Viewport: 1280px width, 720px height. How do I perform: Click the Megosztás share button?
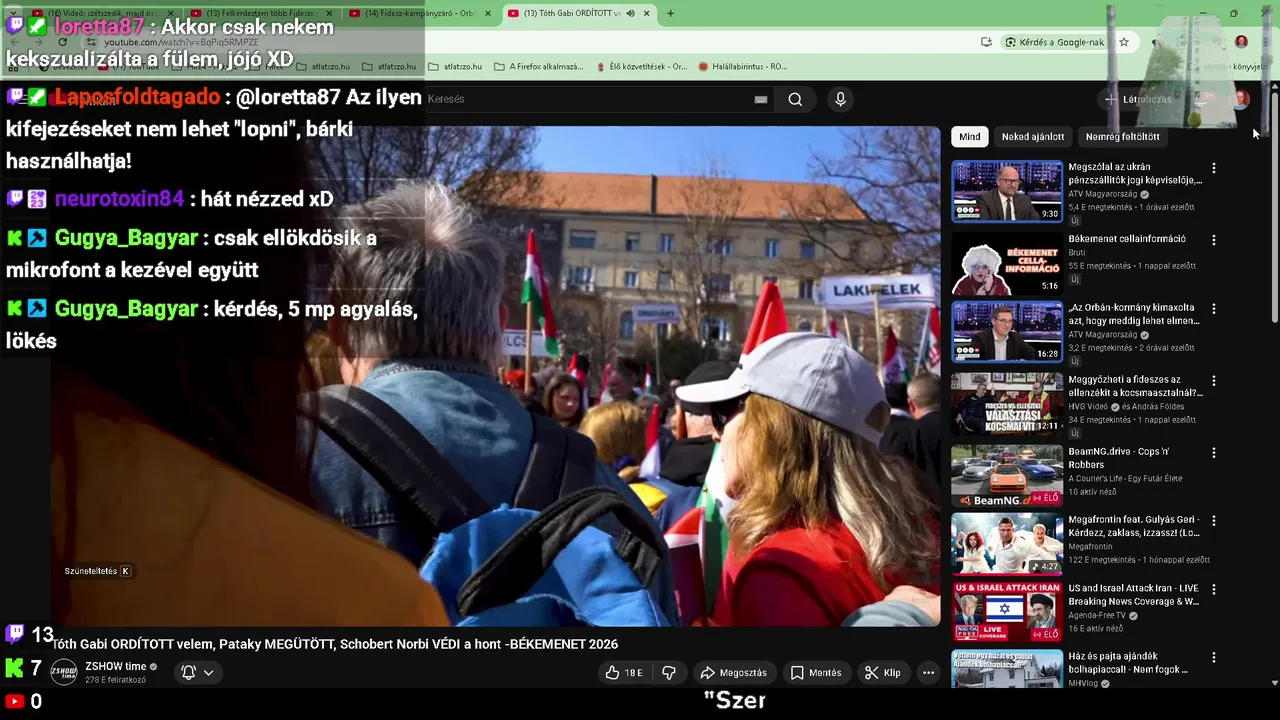733,673
